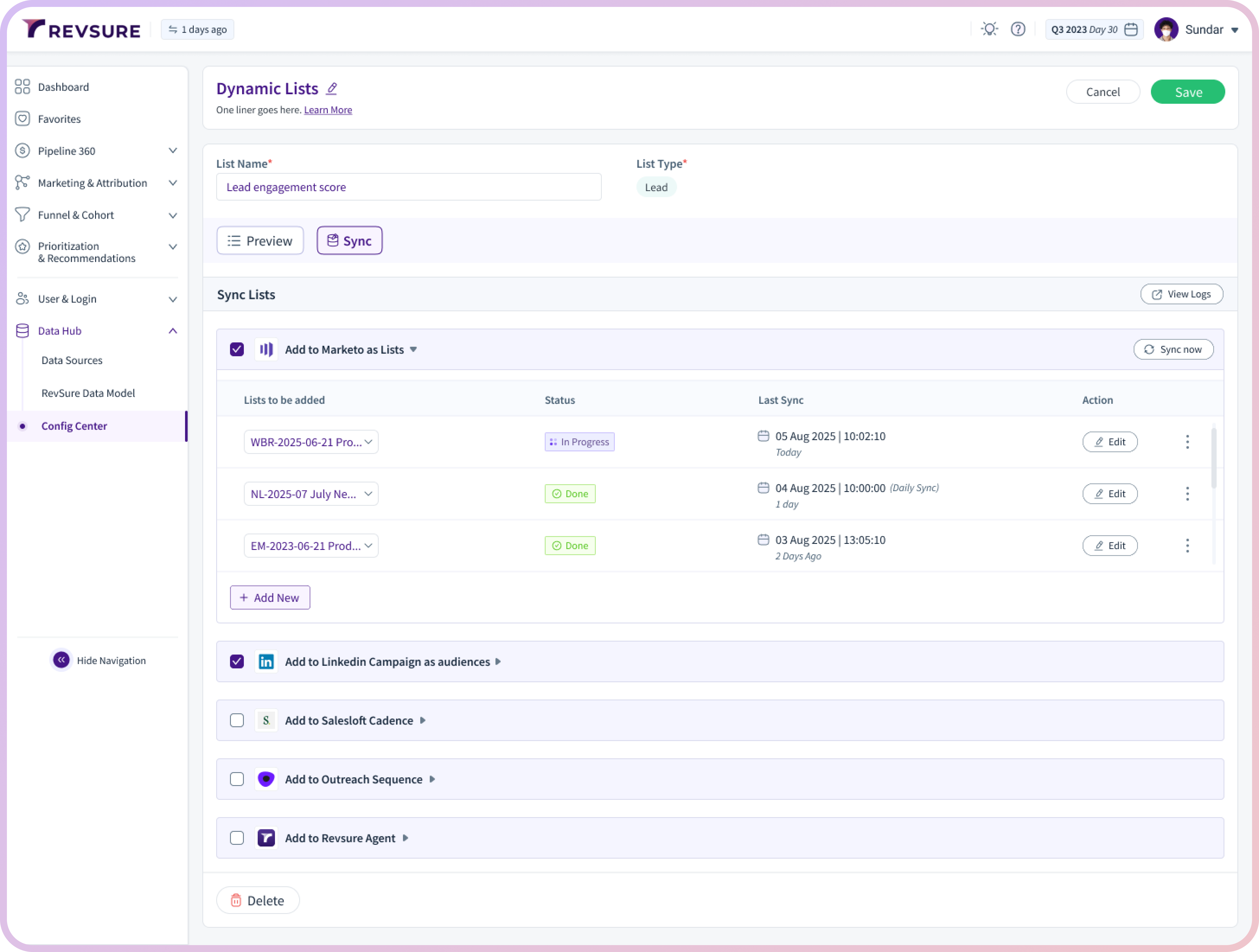Click the Save button
This screenshot has height=952, width=1259.
tap(1188, 92)
